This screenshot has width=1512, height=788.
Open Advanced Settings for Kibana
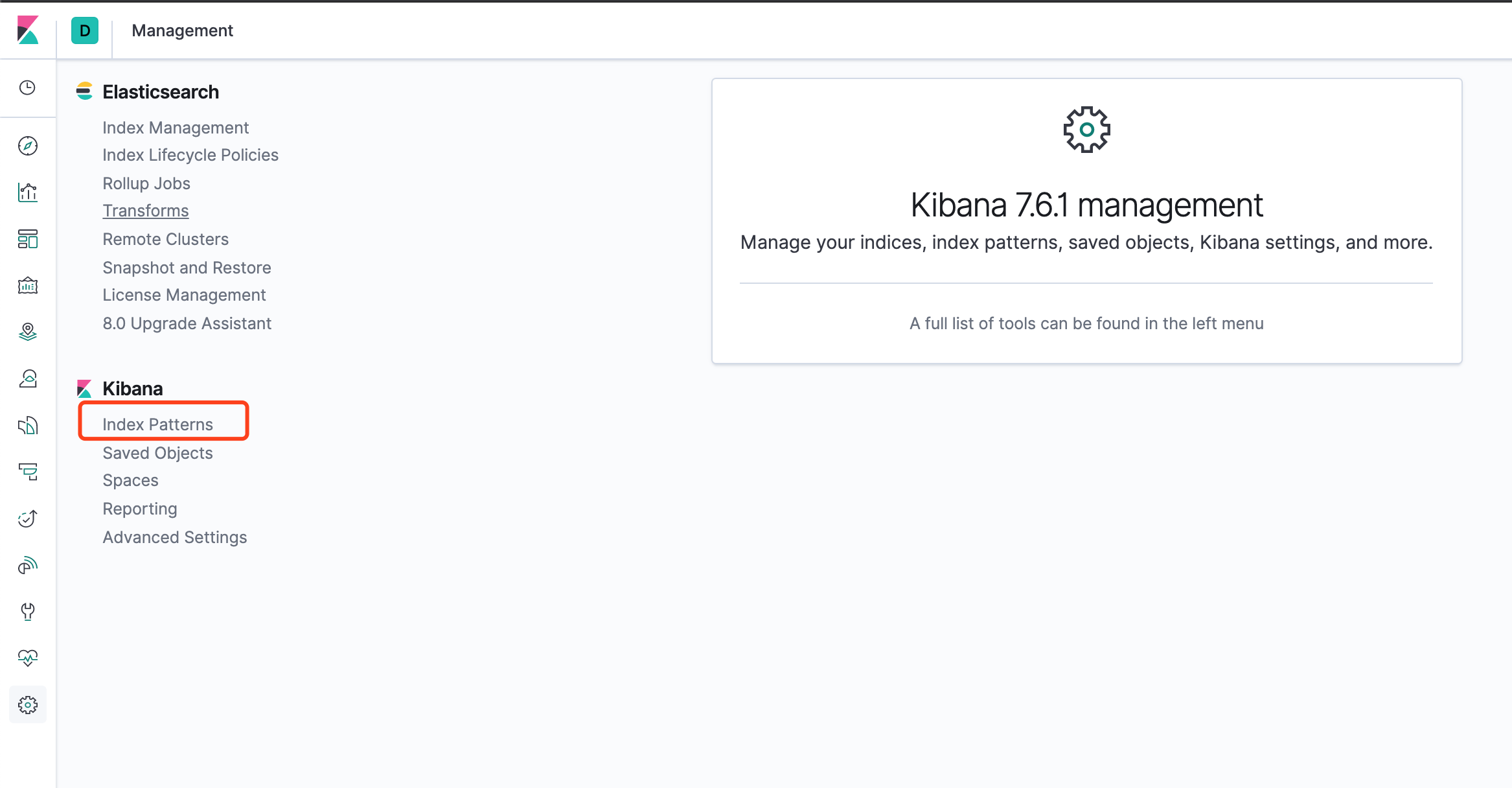coord(174,537)
